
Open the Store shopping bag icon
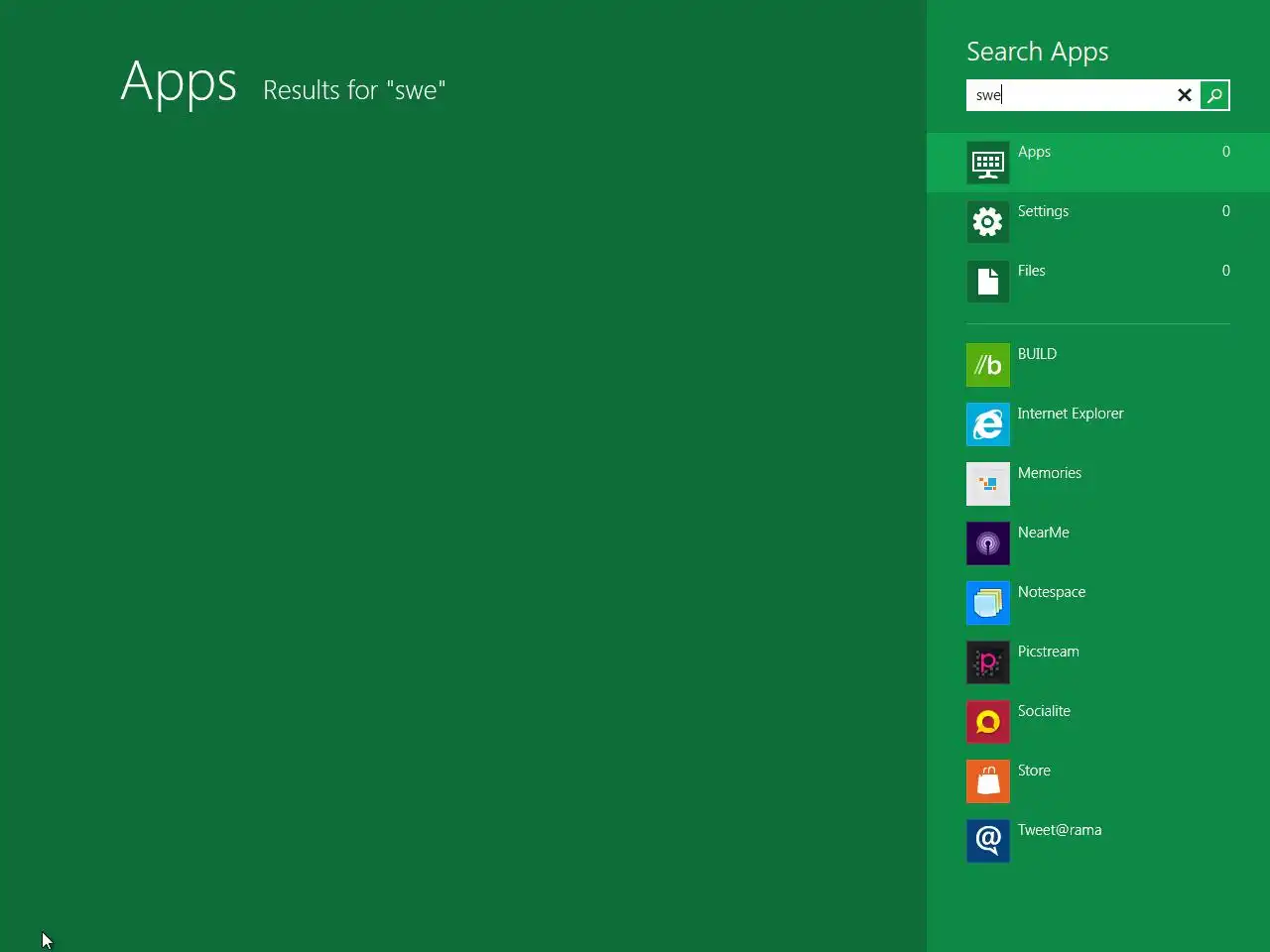coord(988,781)
